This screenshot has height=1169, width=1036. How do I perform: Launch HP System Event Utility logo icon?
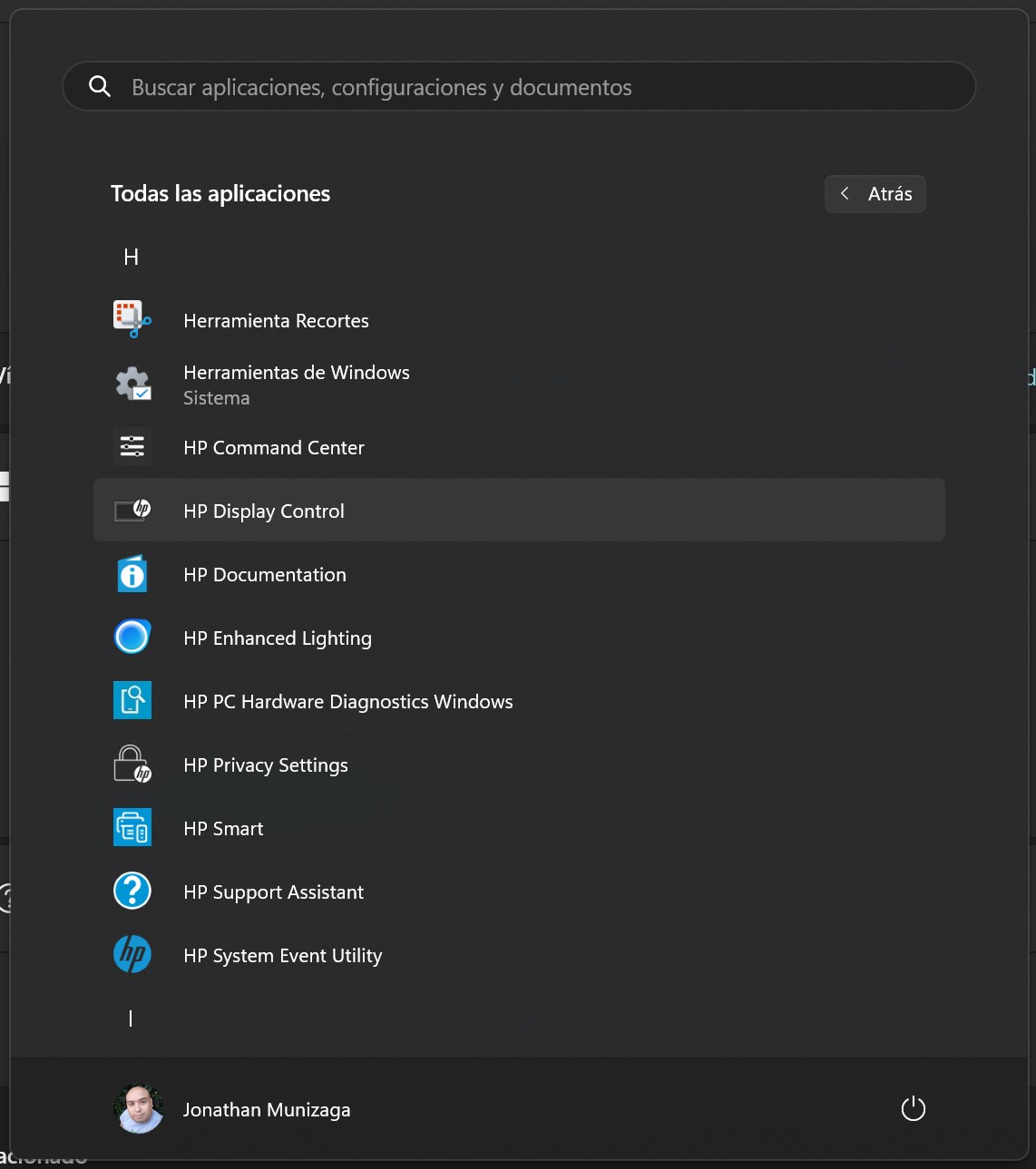(132, 954)
